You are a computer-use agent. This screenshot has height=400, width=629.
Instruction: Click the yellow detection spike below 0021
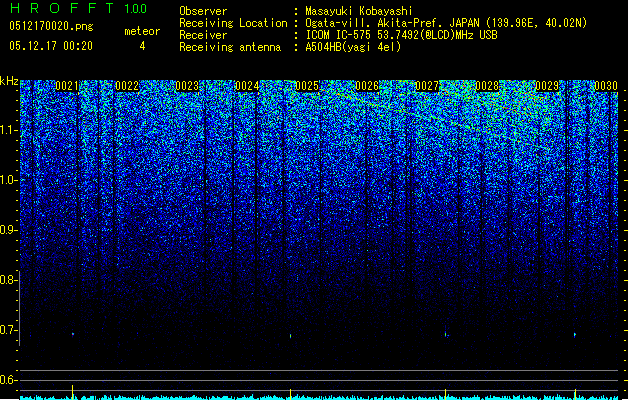(73, 391)
